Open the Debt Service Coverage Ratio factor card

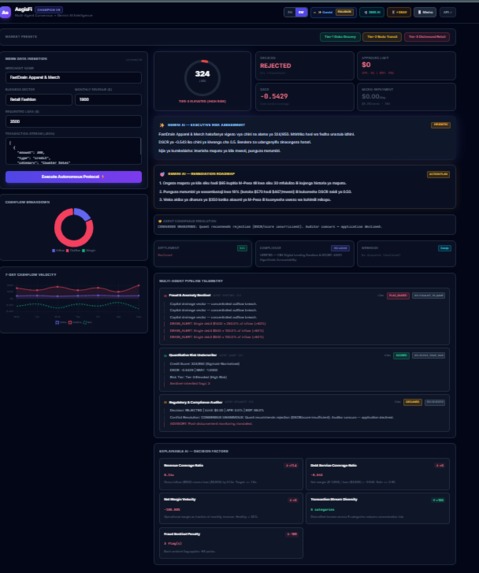point(378,474)
